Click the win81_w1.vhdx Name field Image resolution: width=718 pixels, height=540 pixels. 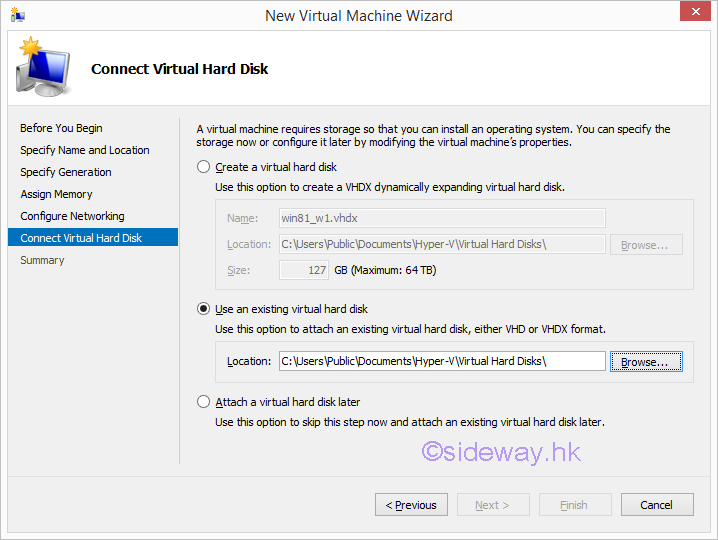click(x=441, y=218)
